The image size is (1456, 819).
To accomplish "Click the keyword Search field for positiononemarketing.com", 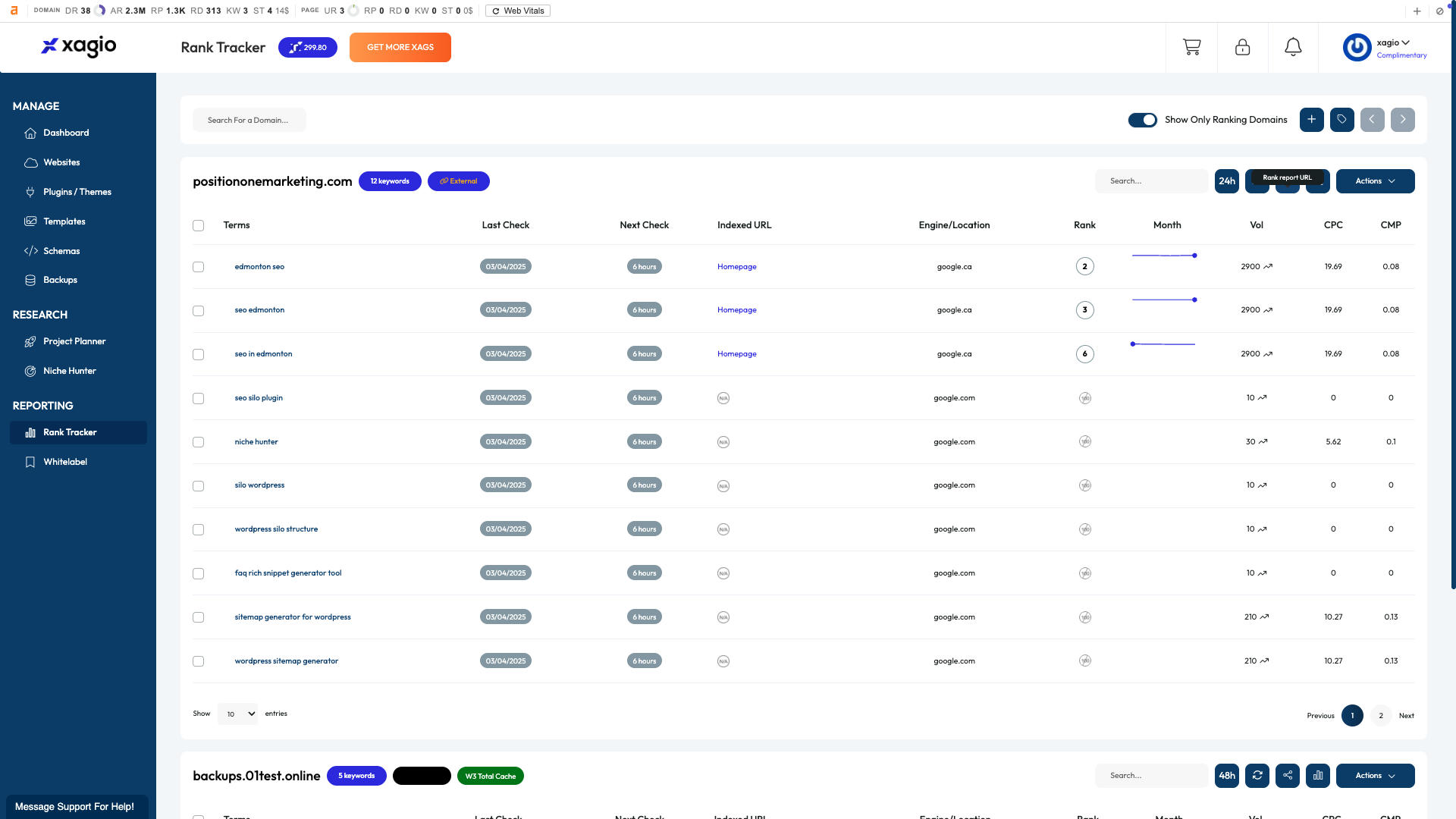I will (x=1151, y=181).
